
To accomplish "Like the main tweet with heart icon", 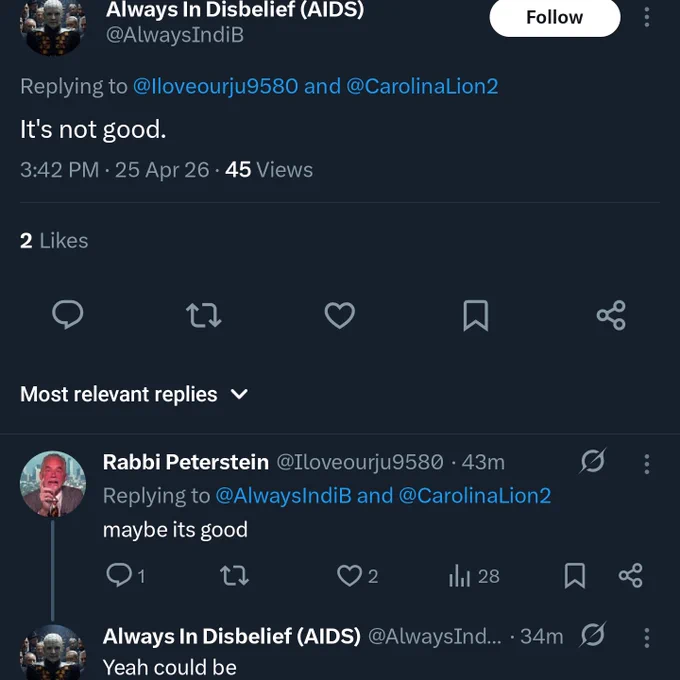I will click(x=340, y=315).
